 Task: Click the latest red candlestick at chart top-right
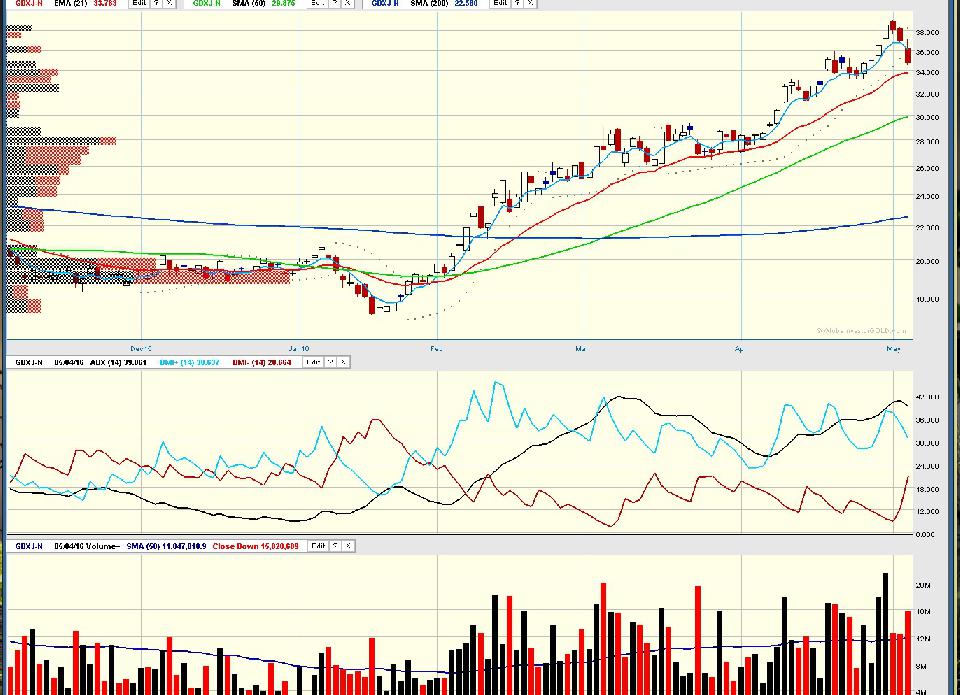908,55
